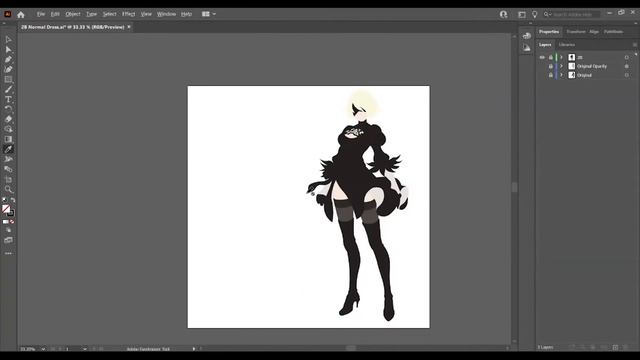Screen dimensions: 640x360
Task: Open the Layers panel flyout menu
Action: tap(635, 45)
